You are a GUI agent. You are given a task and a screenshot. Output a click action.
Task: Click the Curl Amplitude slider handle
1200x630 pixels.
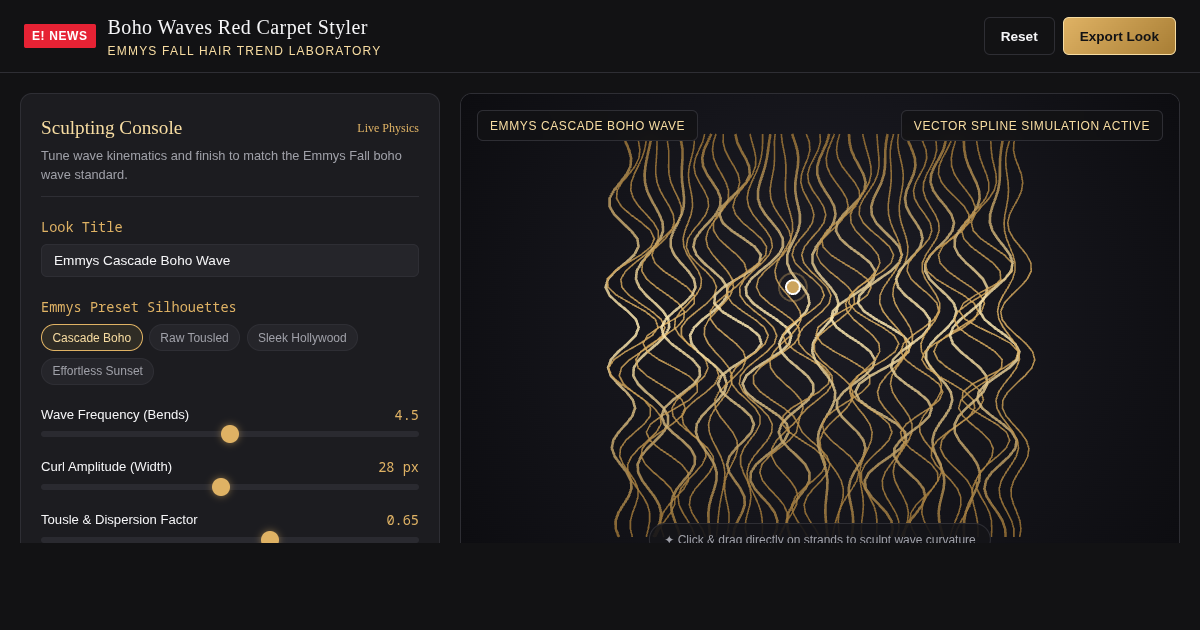pos(221,487)
